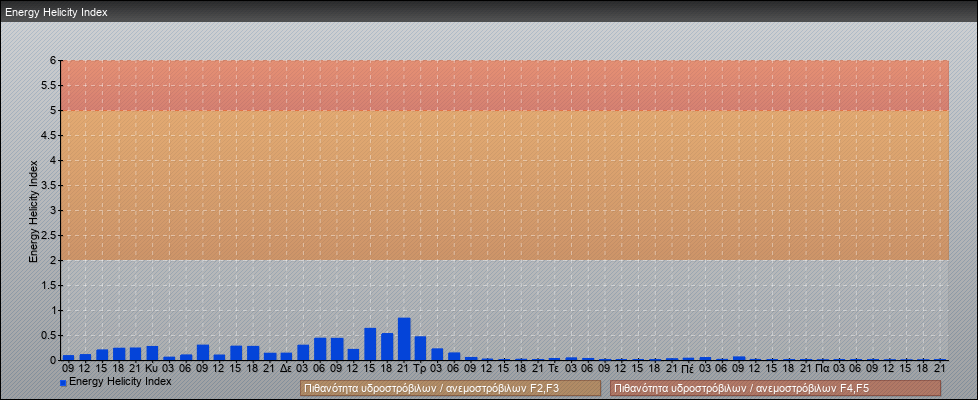Select the 5 value on the y-axis
This screenshot has height=400, width=978.
55,110
